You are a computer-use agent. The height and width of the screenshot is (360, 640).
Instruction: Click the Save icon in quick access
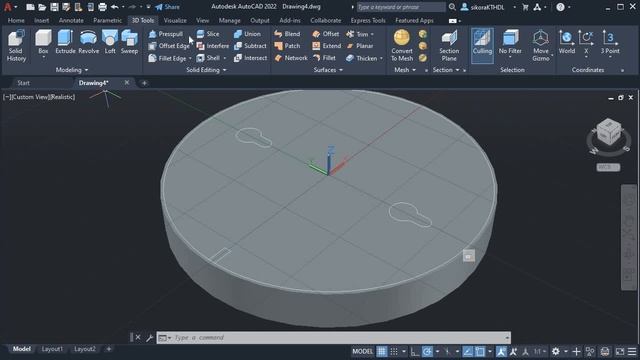coord(54,7)
